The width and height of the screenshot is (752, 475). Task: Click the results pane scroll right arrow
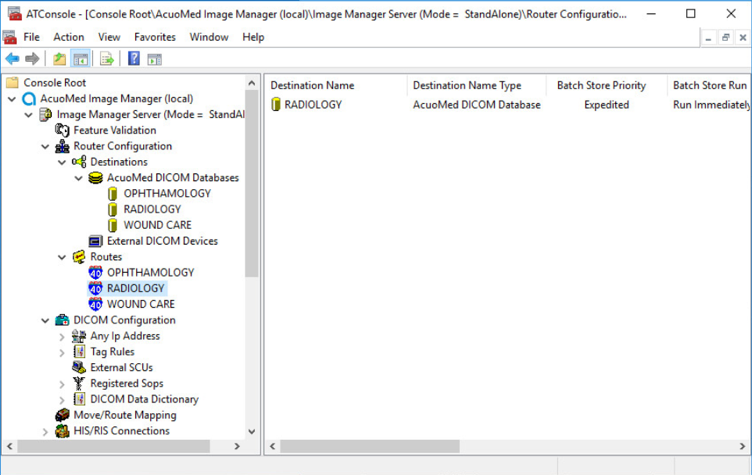(x=742, y=446)
